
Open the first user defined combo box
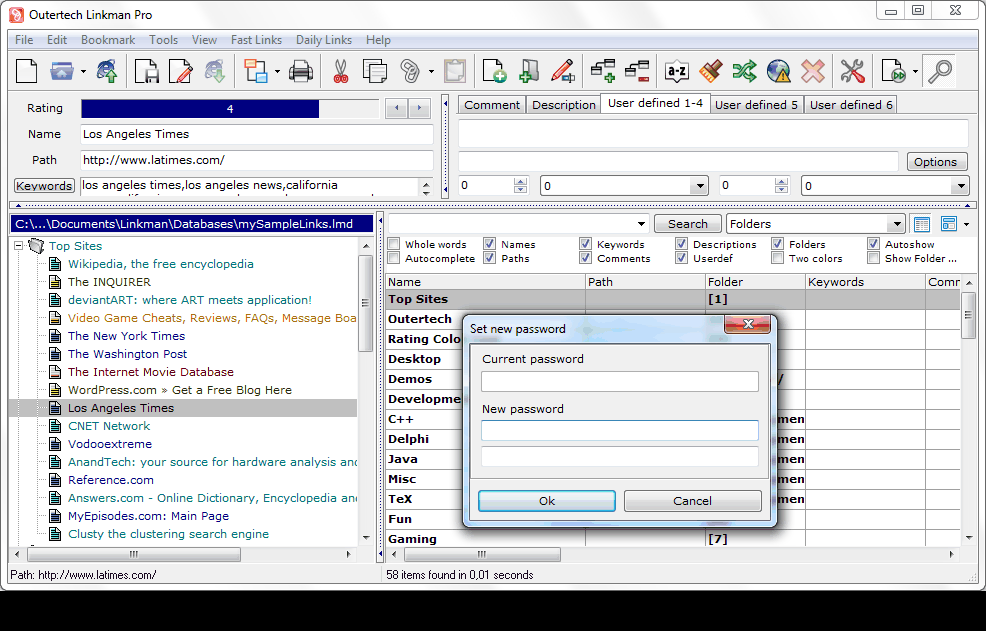[x=699, y=186]
